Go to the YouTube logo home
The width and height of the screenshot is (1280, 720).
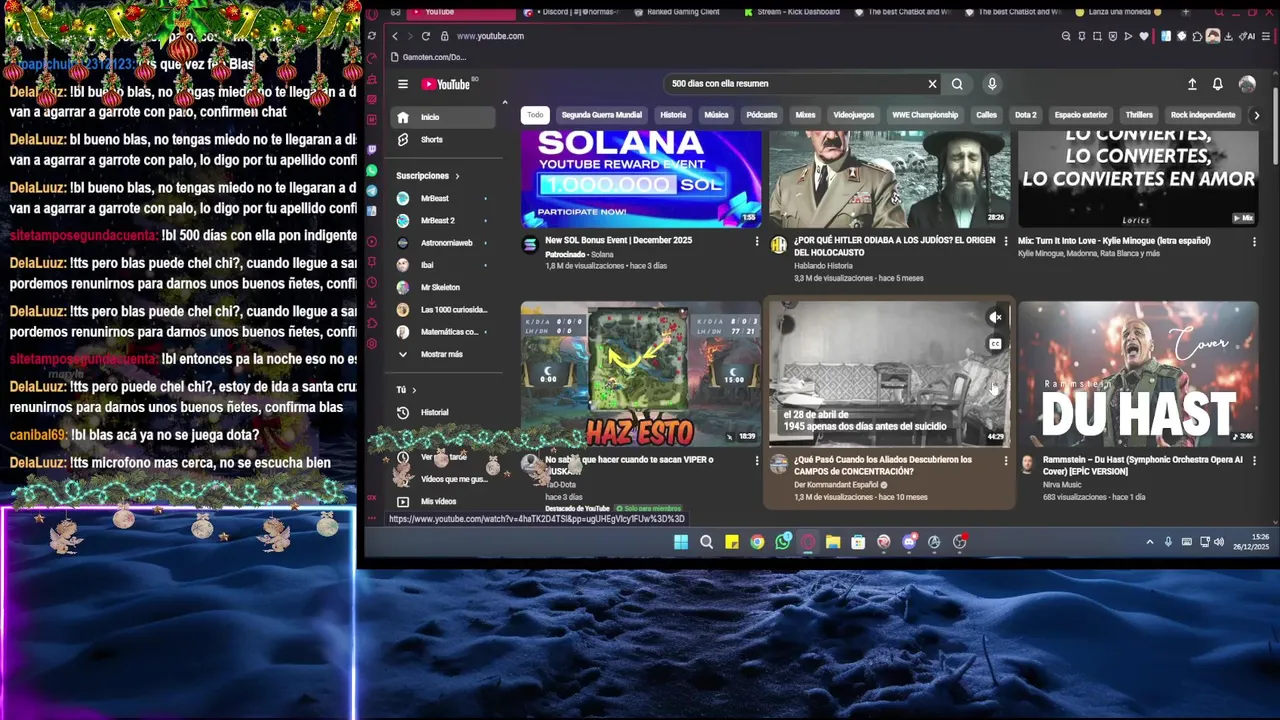pos(445,84)
